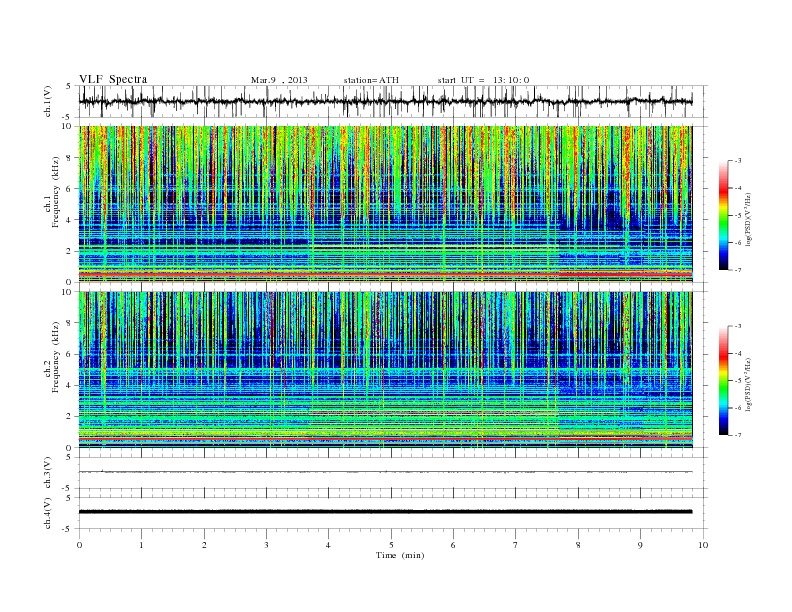Image resolution: width=792 pixels, height=612 pixels.
Task: Click the "-7" label on ch.2 colorbar
Action: pos(738,435)
